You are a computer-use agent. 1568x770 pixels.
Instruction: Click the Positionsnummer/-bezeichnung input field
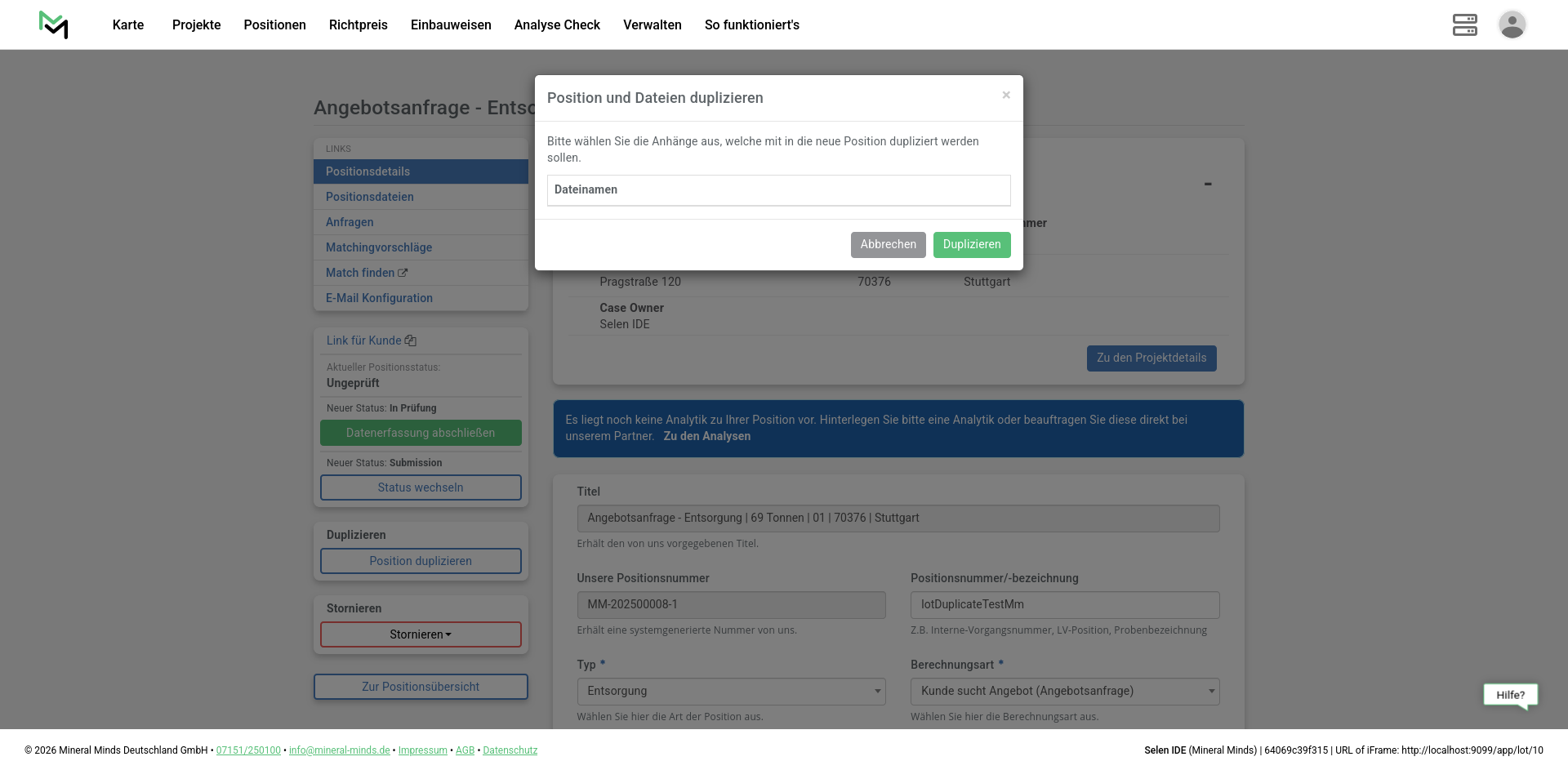pos(1064,605)
